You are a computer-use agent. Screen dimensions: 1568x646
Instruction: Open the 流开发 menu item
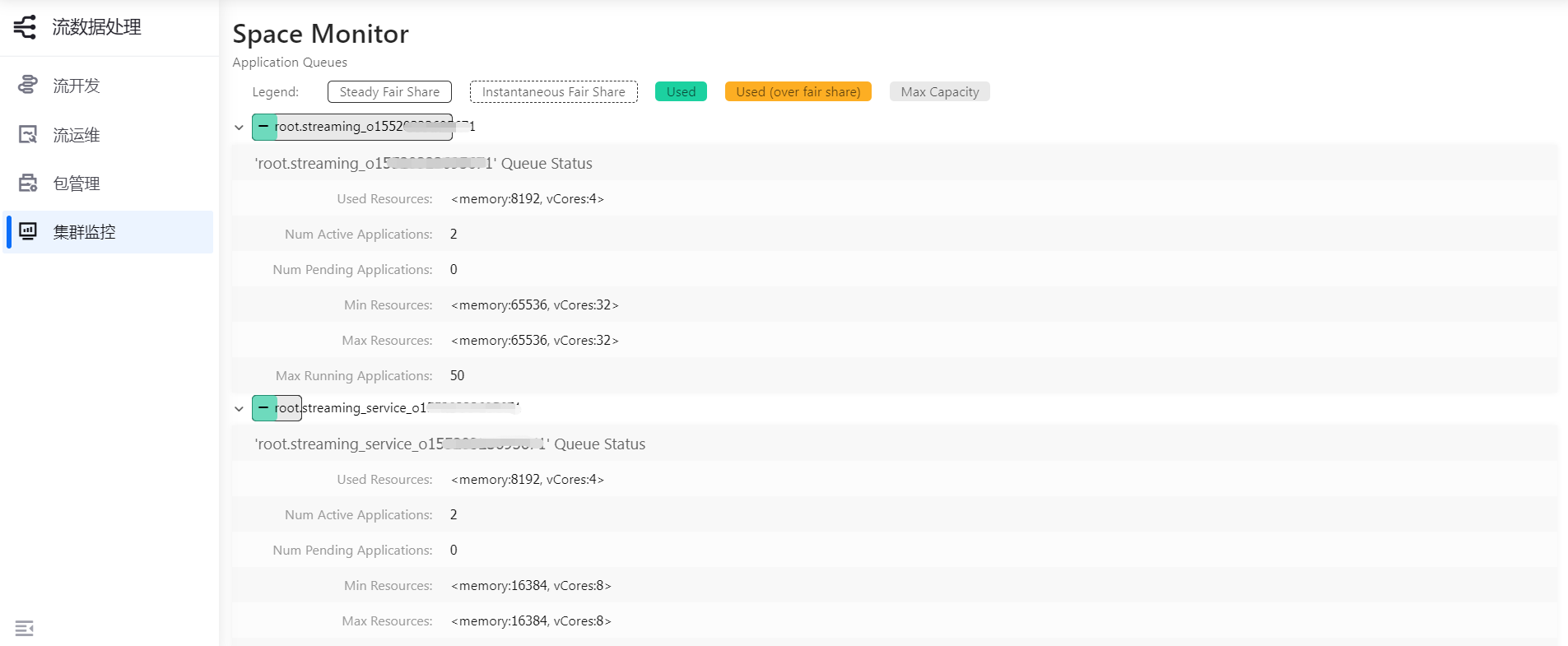[x=77, y=86]
